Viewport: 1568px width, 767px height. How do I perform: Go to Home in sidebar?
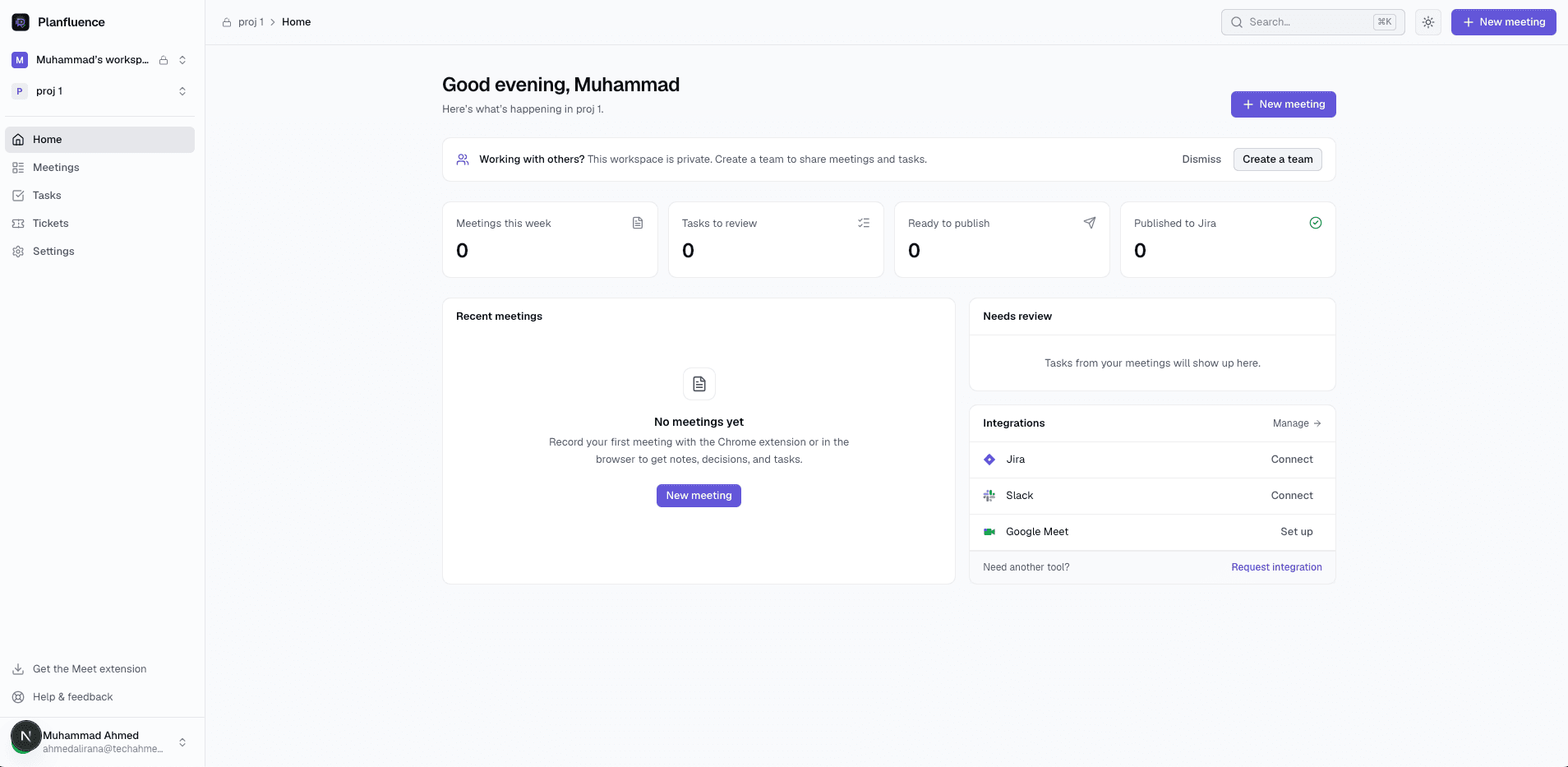[100, 140]
